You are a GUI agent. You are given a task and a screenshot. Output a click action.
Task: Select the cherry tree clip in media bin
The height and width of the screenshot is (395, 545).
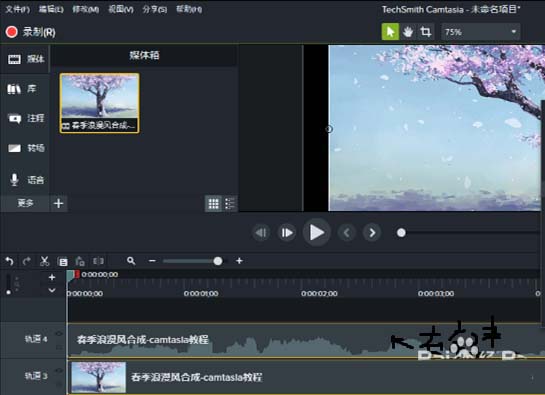pyautogui.click(x=99, y=103)
